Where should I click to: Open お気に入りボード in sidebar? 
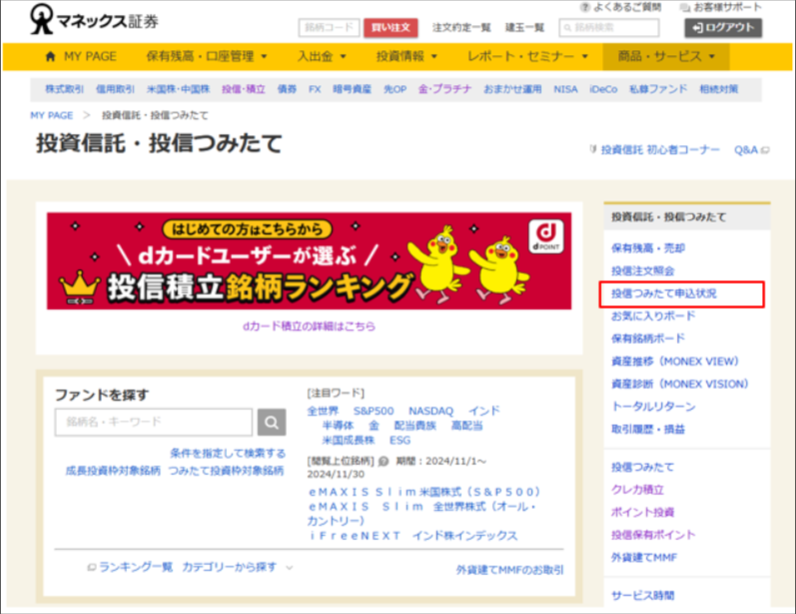coord(653,316)
